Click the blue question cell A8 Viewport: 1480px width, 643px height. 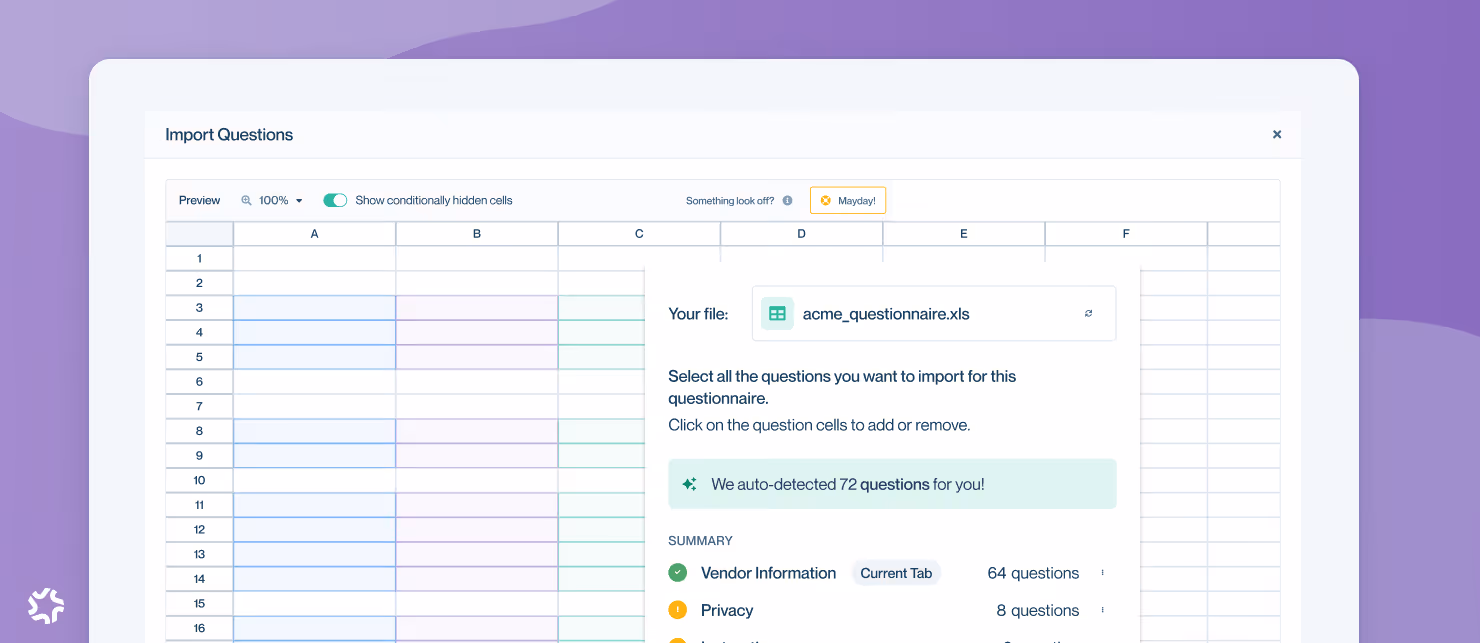[315, 431]
